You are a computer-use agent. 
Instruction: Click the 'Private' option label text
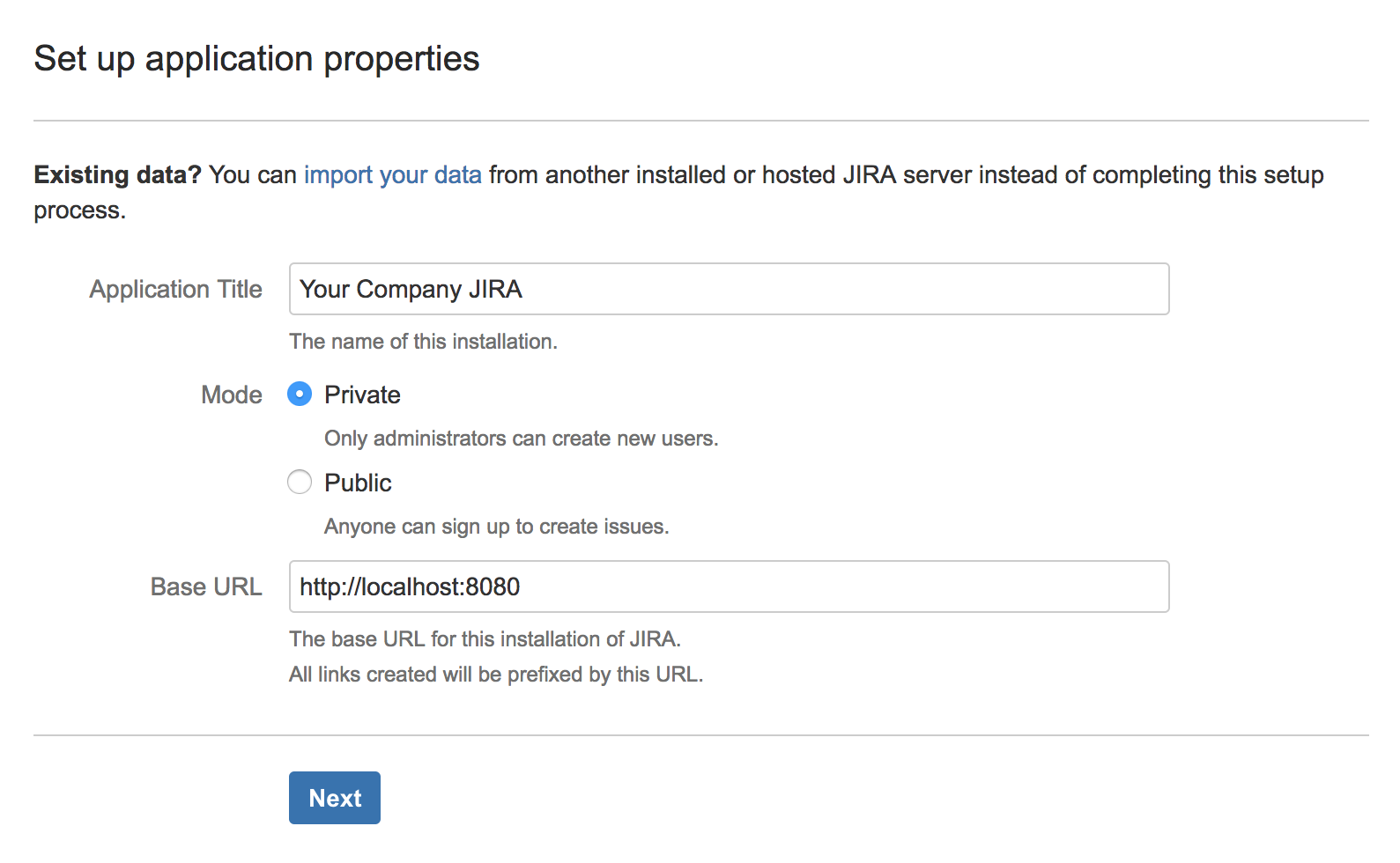point(362,395)
